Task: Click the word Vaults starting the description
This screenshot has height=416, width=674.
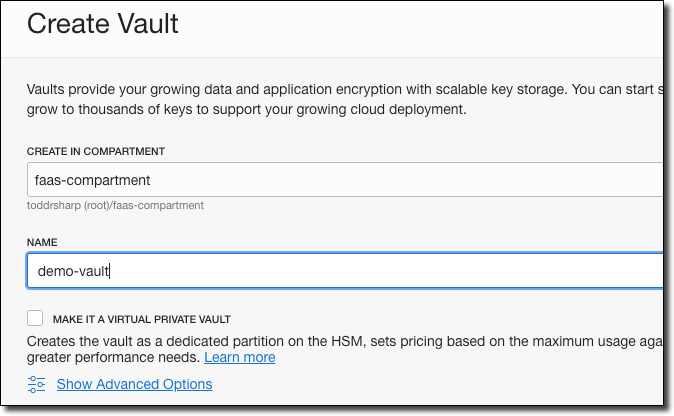Action: [x=48, y=89]
